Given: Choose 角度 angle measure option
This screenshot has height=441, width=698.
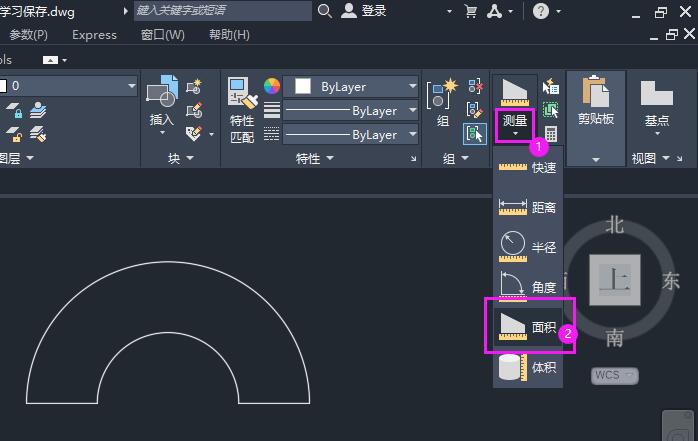Looking at the screenshot, I should [x=528, y=287].
